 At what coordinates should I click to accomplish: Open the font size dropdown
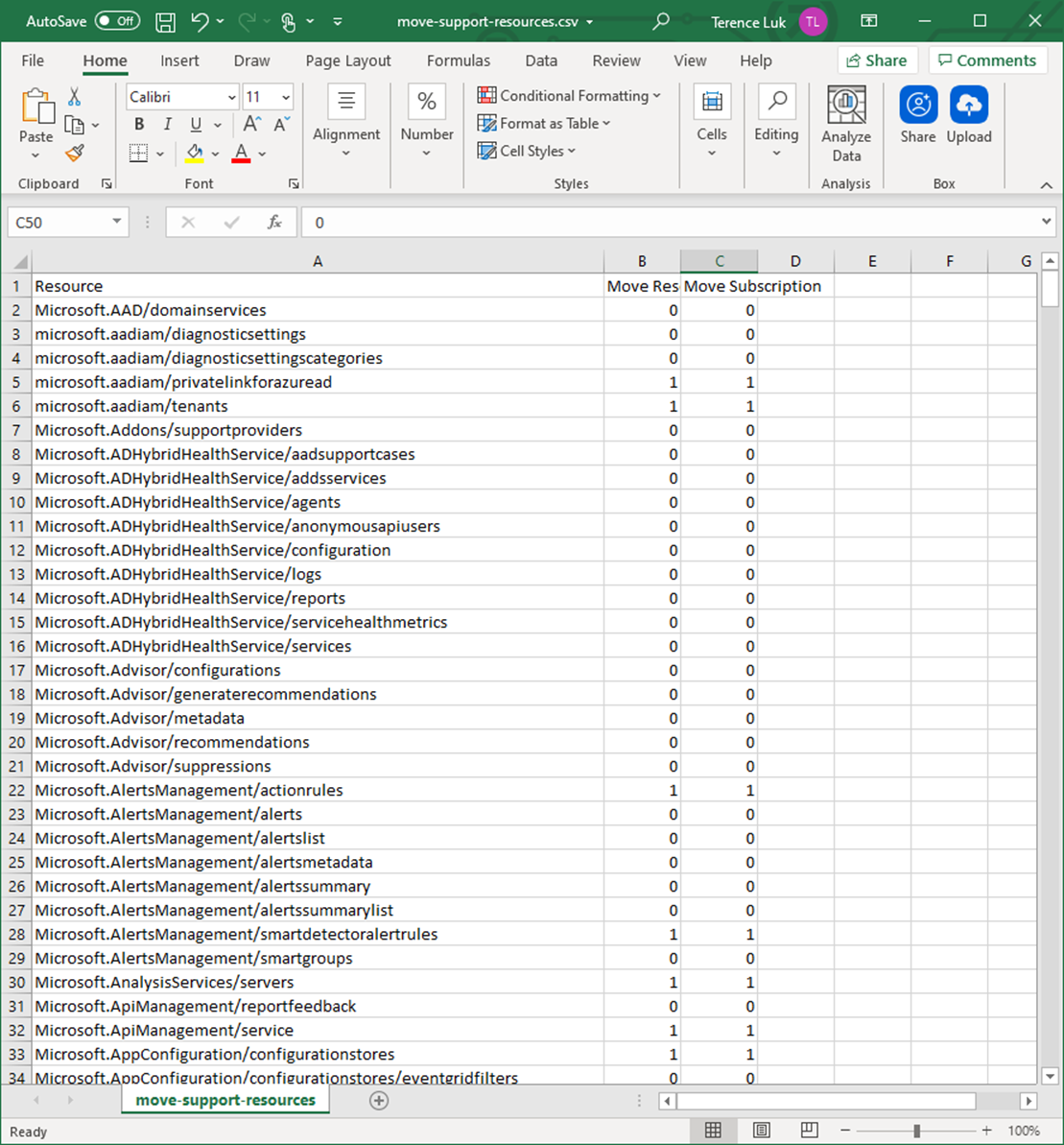click(286, 97)
